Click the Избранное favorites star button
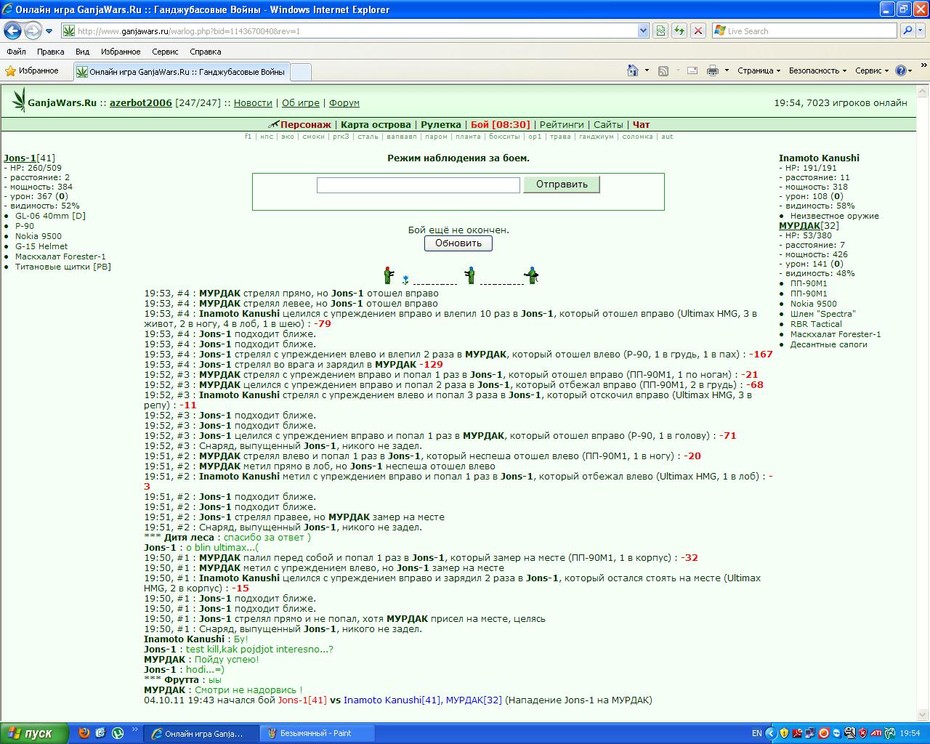This screenshot has width=930, height=744. pos(32,71)
